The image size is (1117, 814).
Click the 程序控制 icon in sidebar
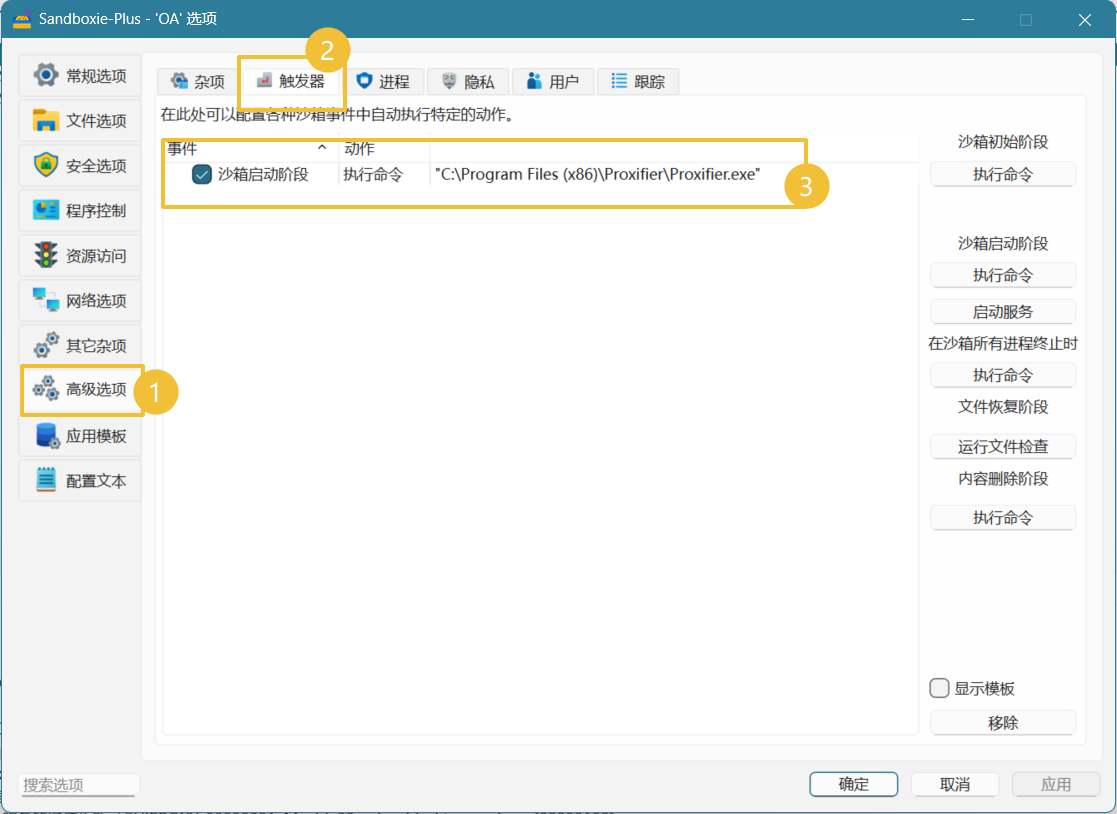point(47,211)
